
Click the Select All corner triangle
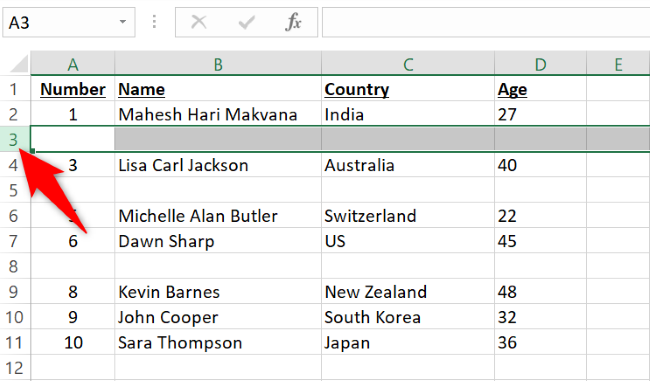point(19,63)
